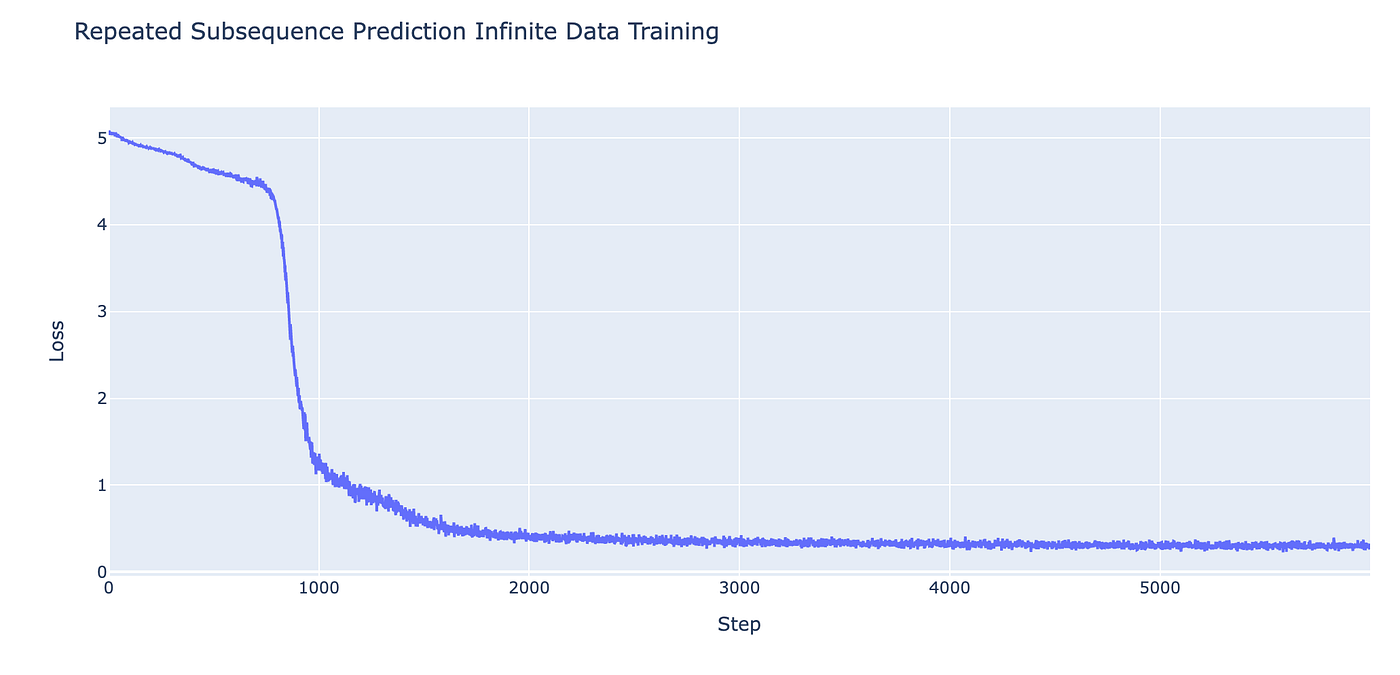The image size is (1400, 675).
Task: Click loss curve at step 2000
Action: 529,537
